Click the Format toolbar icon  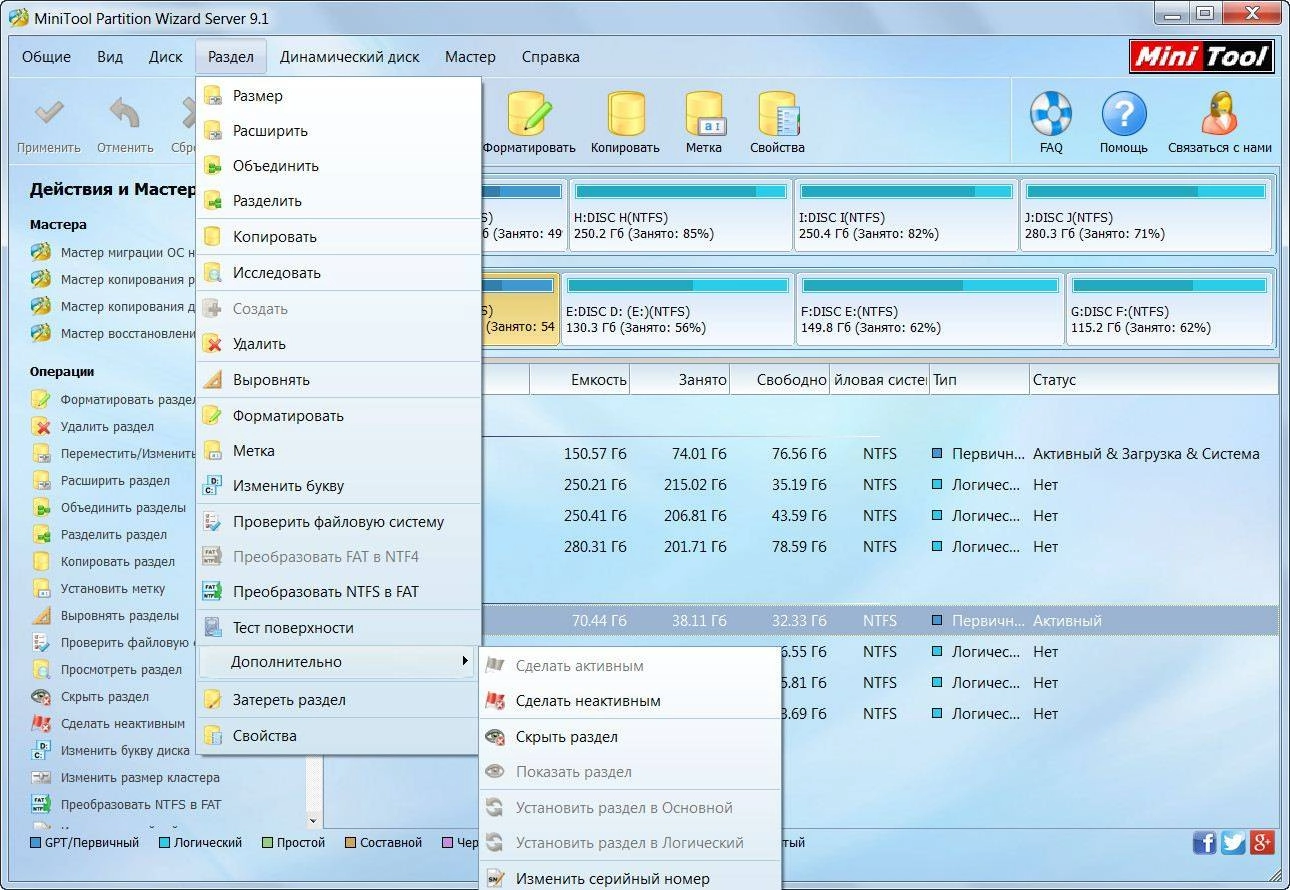click(x=530, y=114)
